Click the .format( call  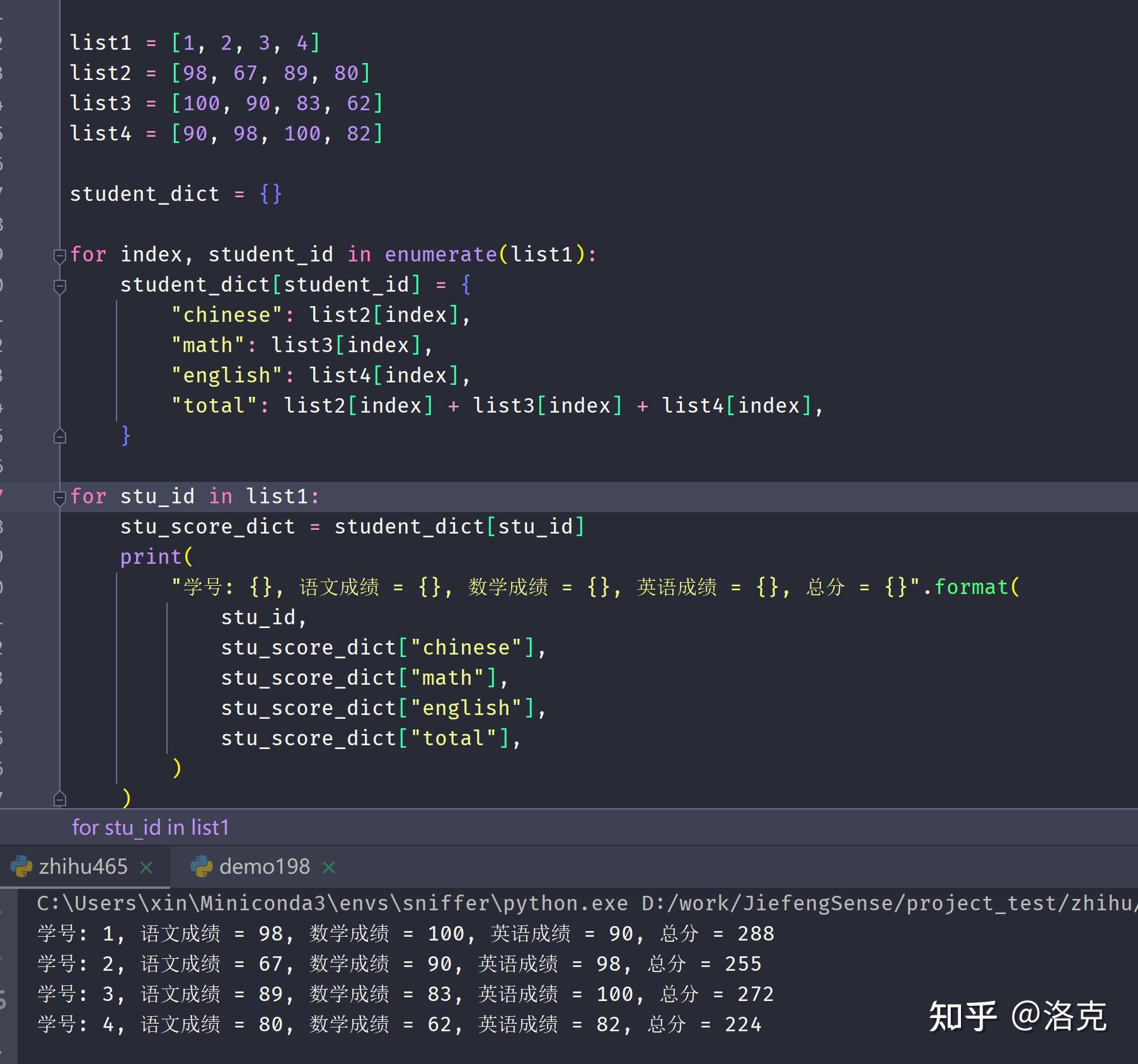click(x=971, y=587)
